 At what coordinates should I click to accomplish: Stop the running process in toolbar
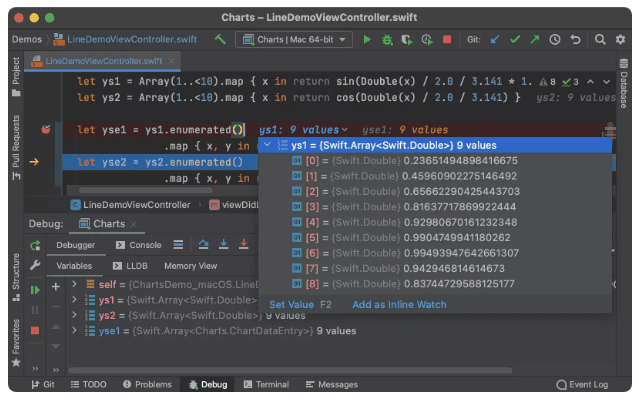pyautogui.click(x=447, y=40)
